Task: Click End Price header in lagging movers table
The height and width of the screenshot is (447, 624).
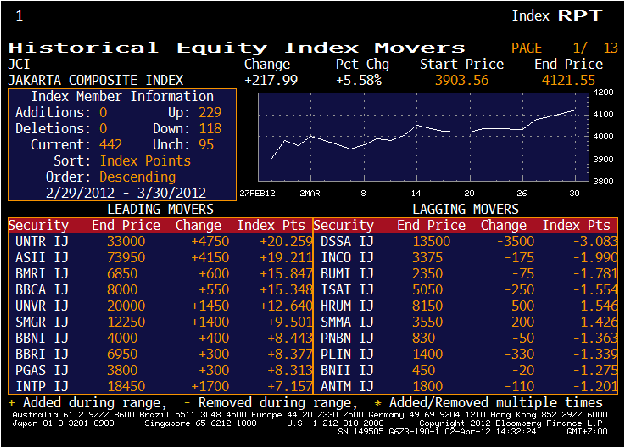Action: coord(429,225)
